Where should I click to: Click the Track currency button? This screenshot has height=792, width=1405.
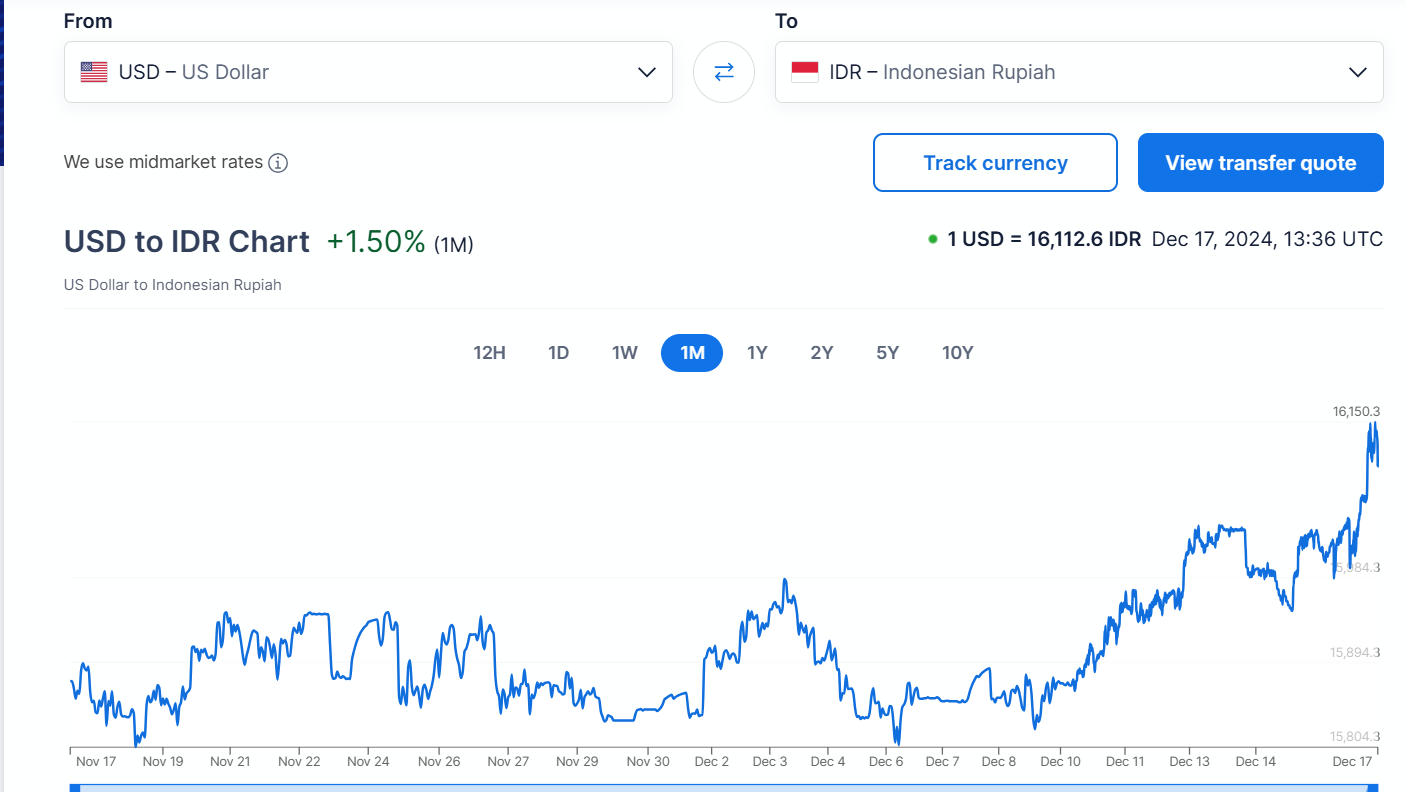(x=995, y=163)
